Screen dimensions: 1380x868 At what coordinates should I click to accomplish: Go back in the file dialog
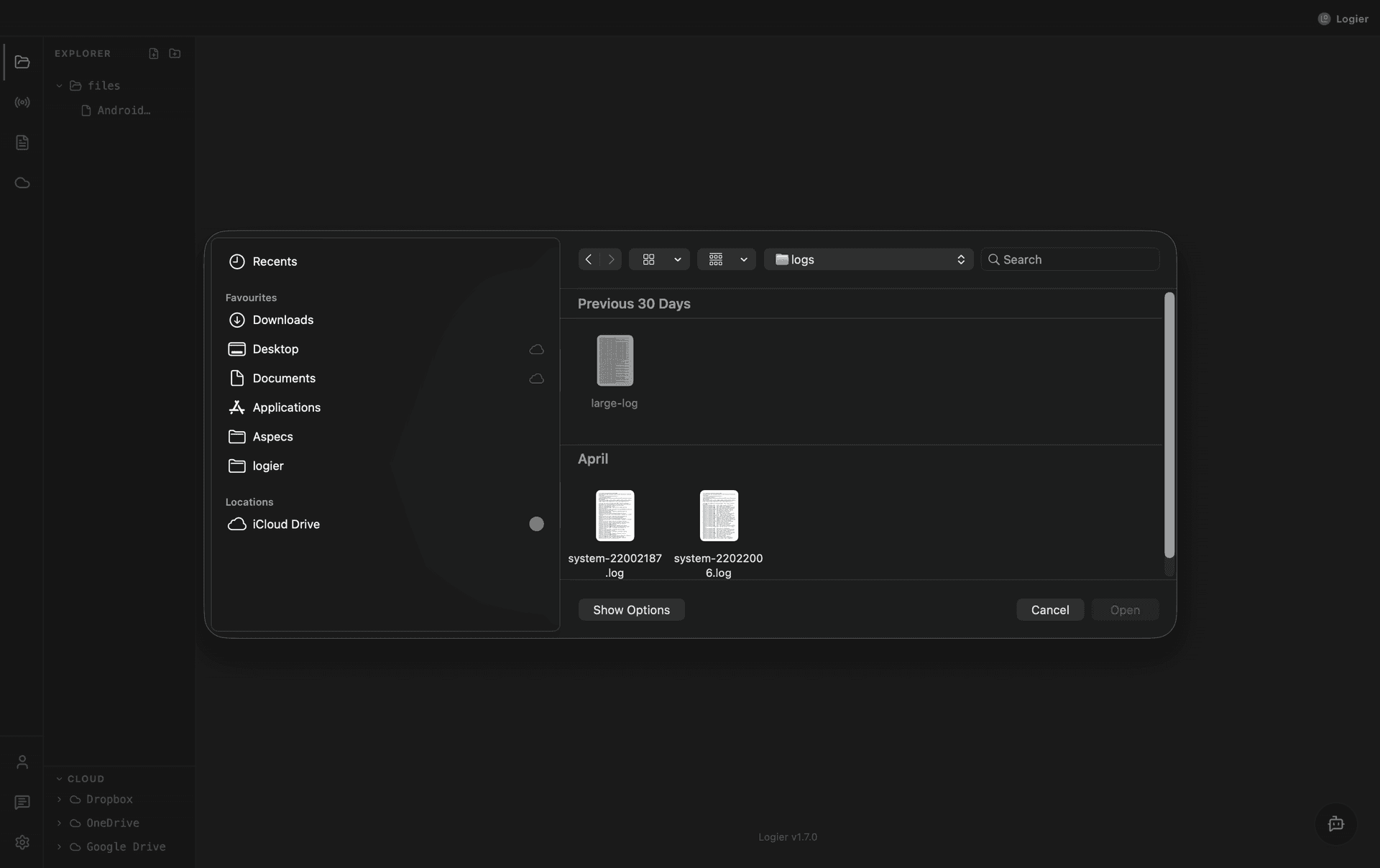tap(589, 259)
